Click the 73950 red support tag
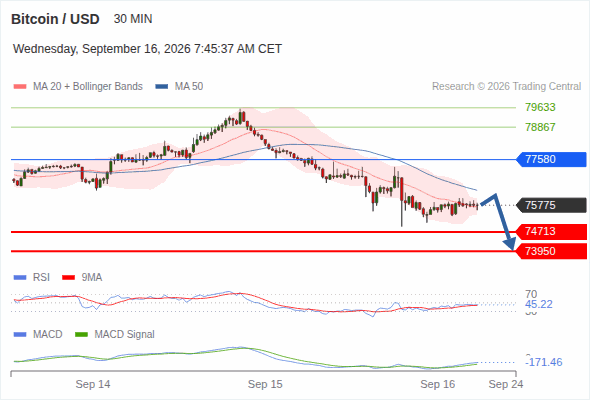This screenshot has width=590, height=400. pos(551,251)
